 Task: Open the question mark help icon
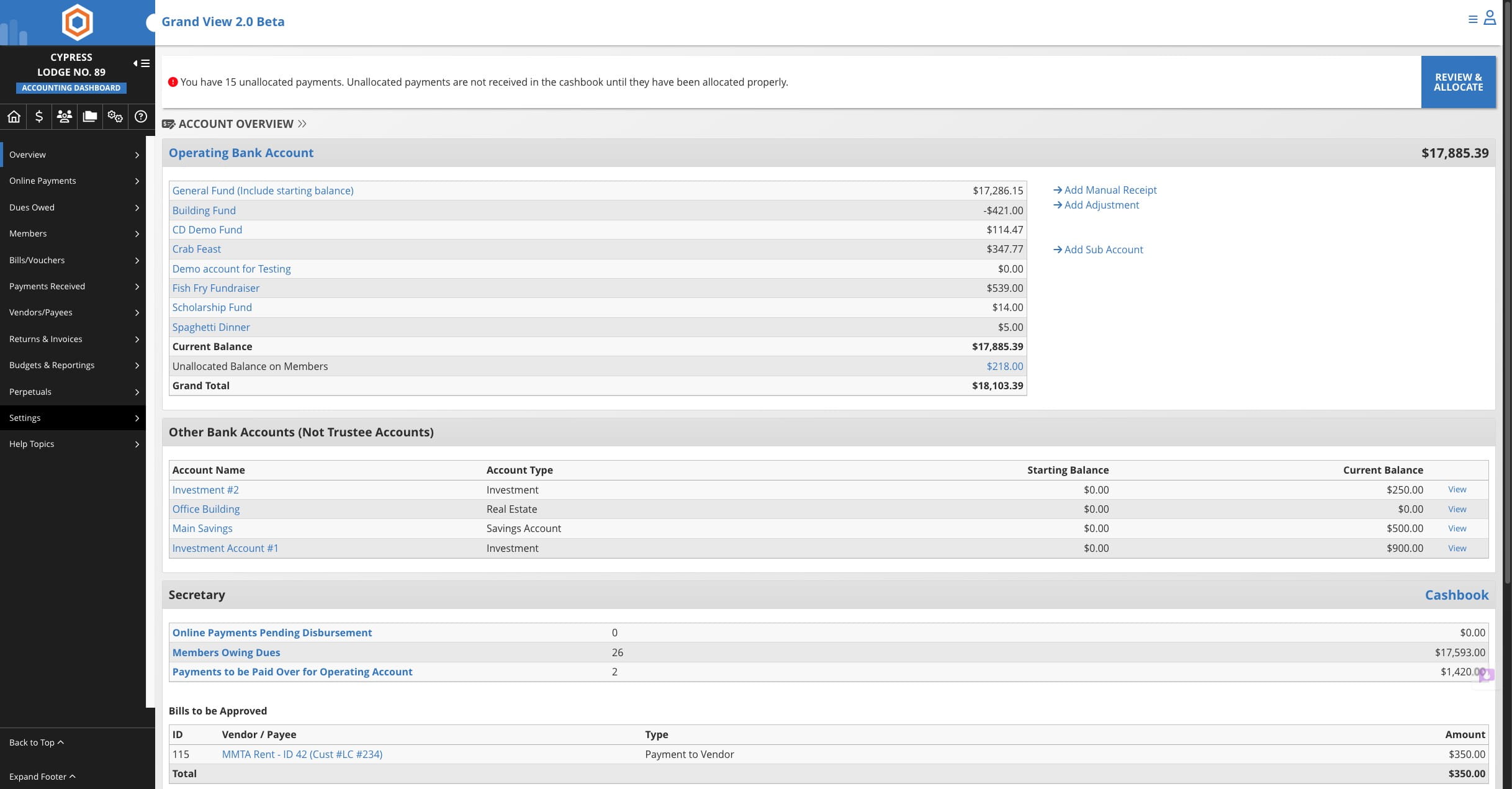[141, 116]
